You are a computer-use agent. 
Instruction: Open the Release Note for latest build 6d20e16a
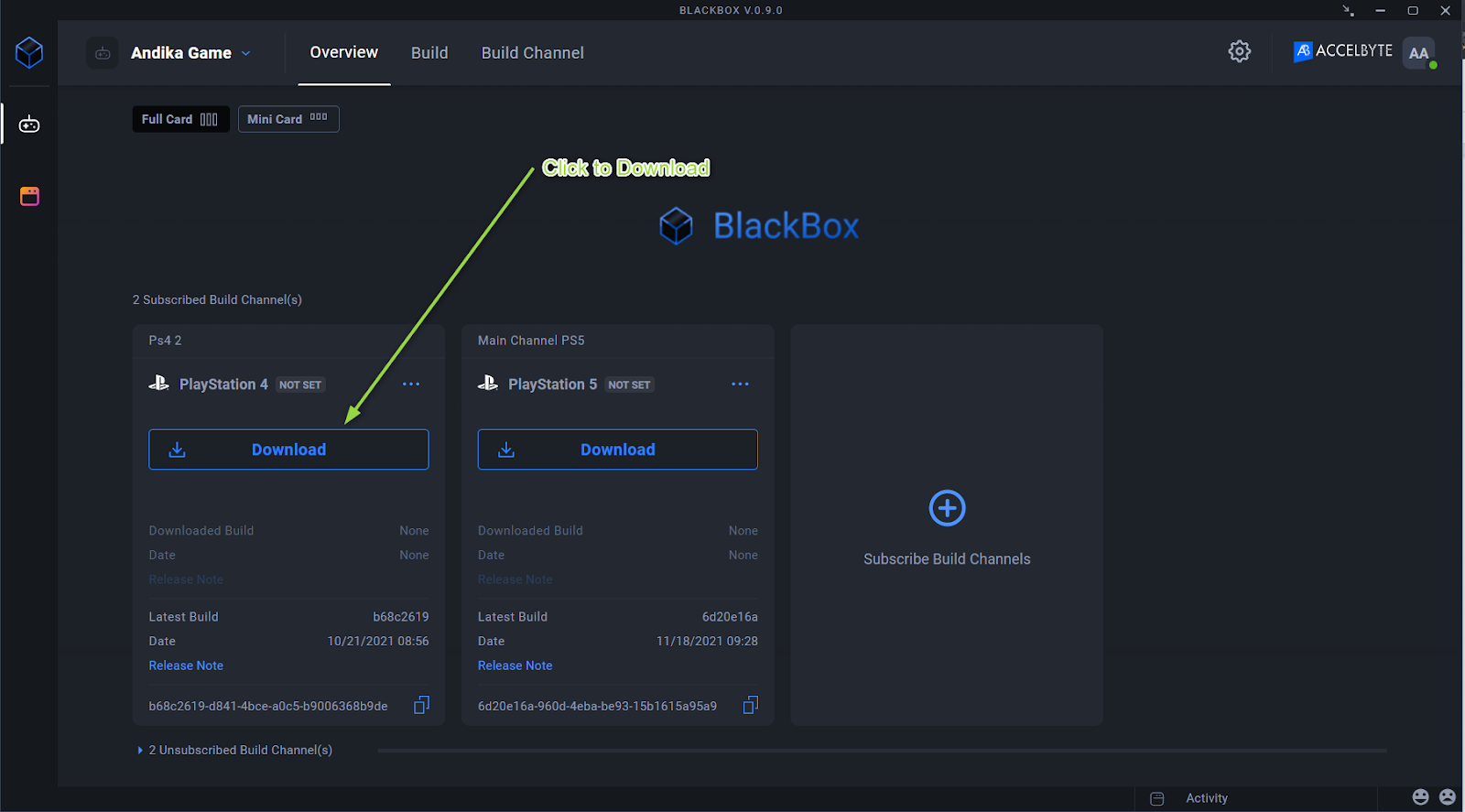[x=515, y=666]
